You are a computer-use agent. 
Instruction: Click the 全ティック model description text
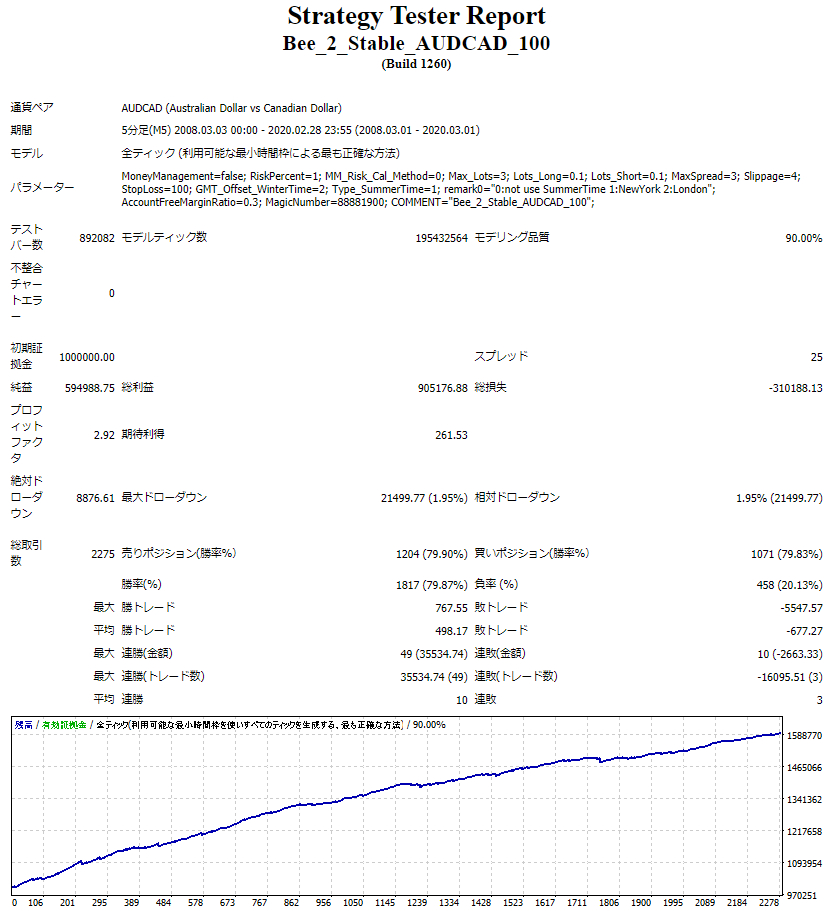coord(260,153)
